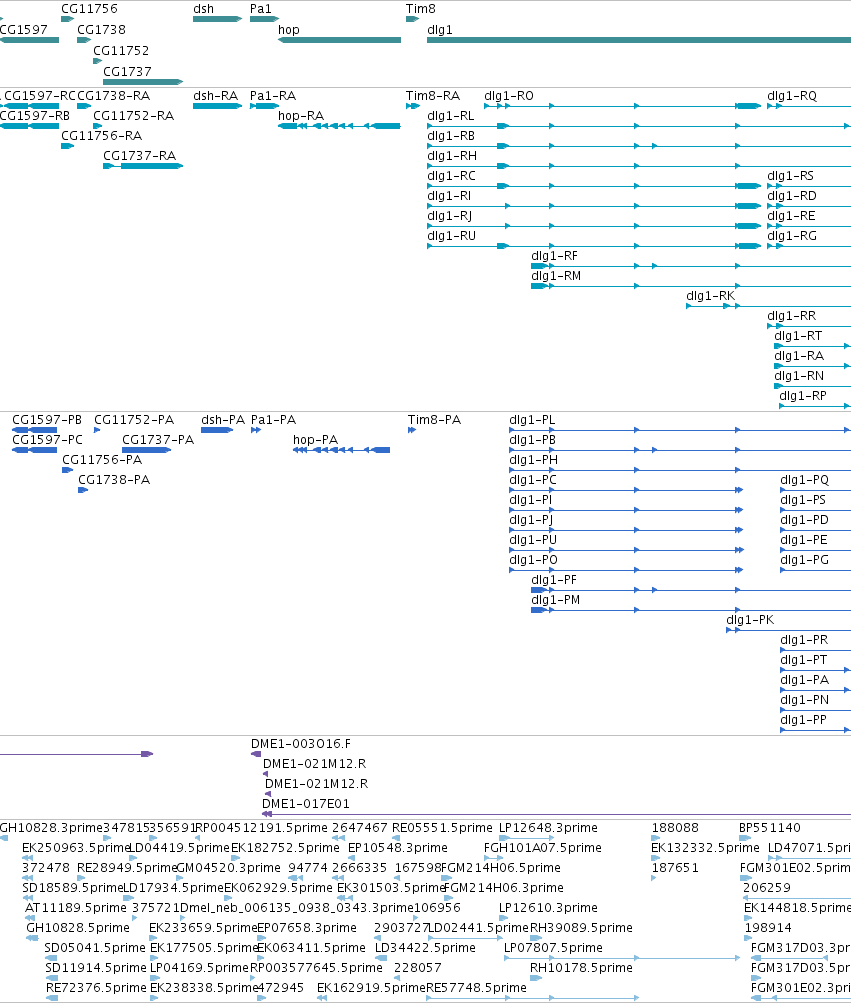Click the CG1597-PC protein label
Image resolution: width=851 pixels, height=1003 pixels.
pos(47,440)
